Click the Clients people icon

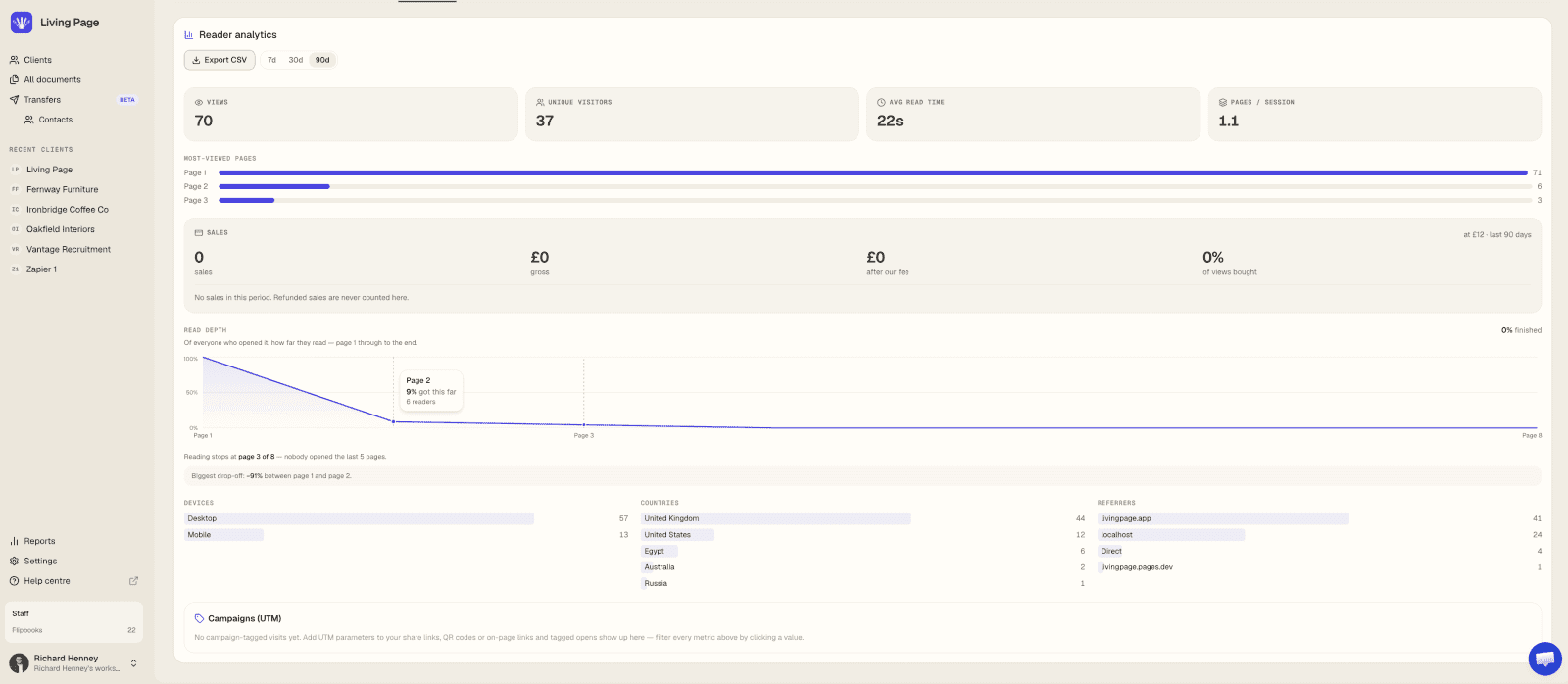point(14,60)
